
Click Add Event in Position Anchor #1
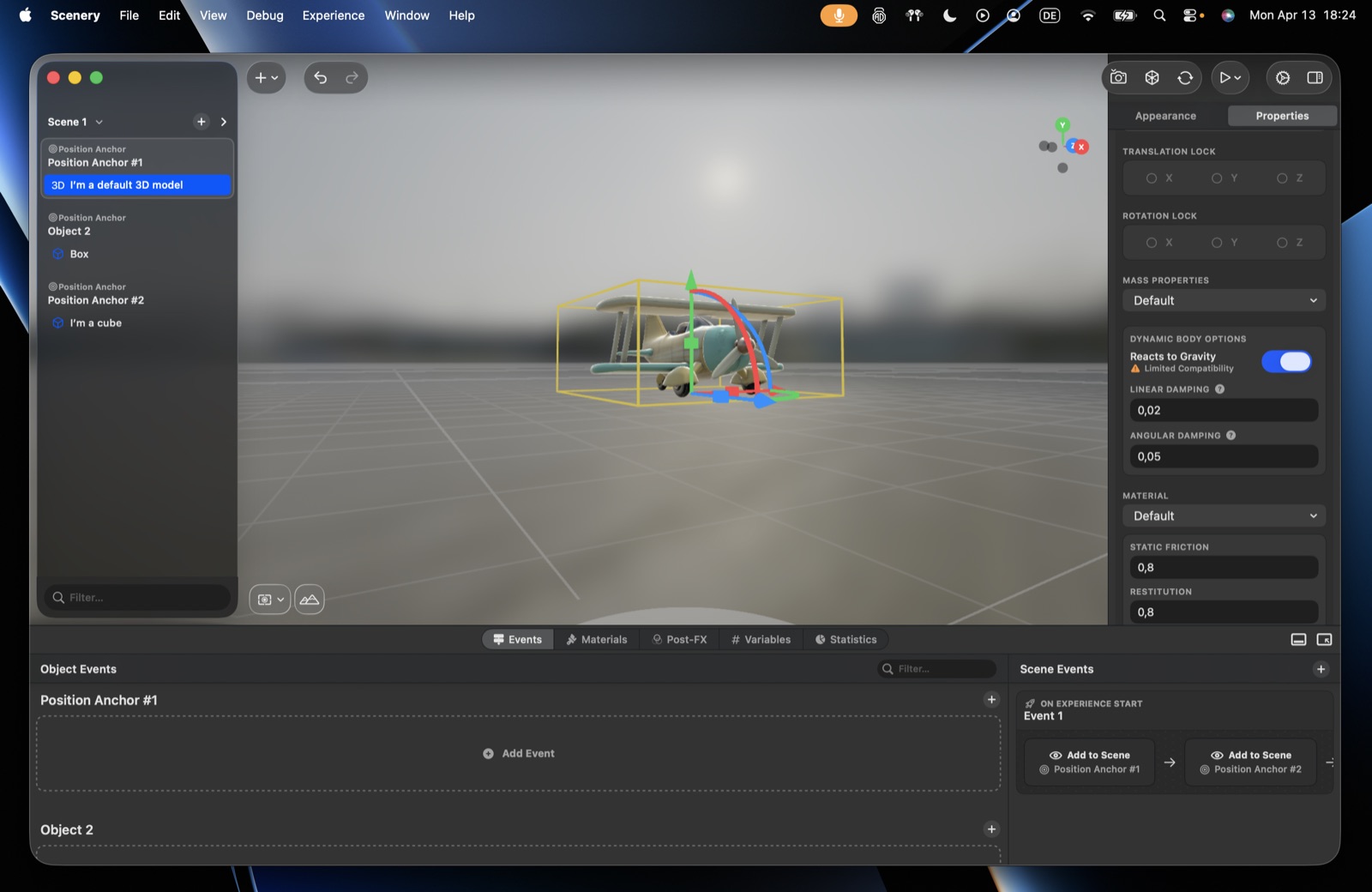(x=519, y=754)
